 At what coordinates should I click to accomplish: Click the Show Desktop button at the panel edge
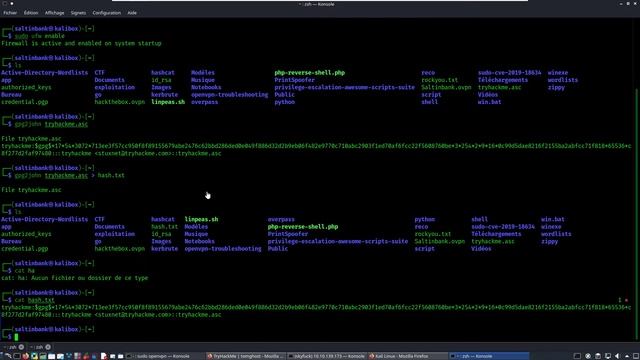pyautogui.click(x=636, y=356)
